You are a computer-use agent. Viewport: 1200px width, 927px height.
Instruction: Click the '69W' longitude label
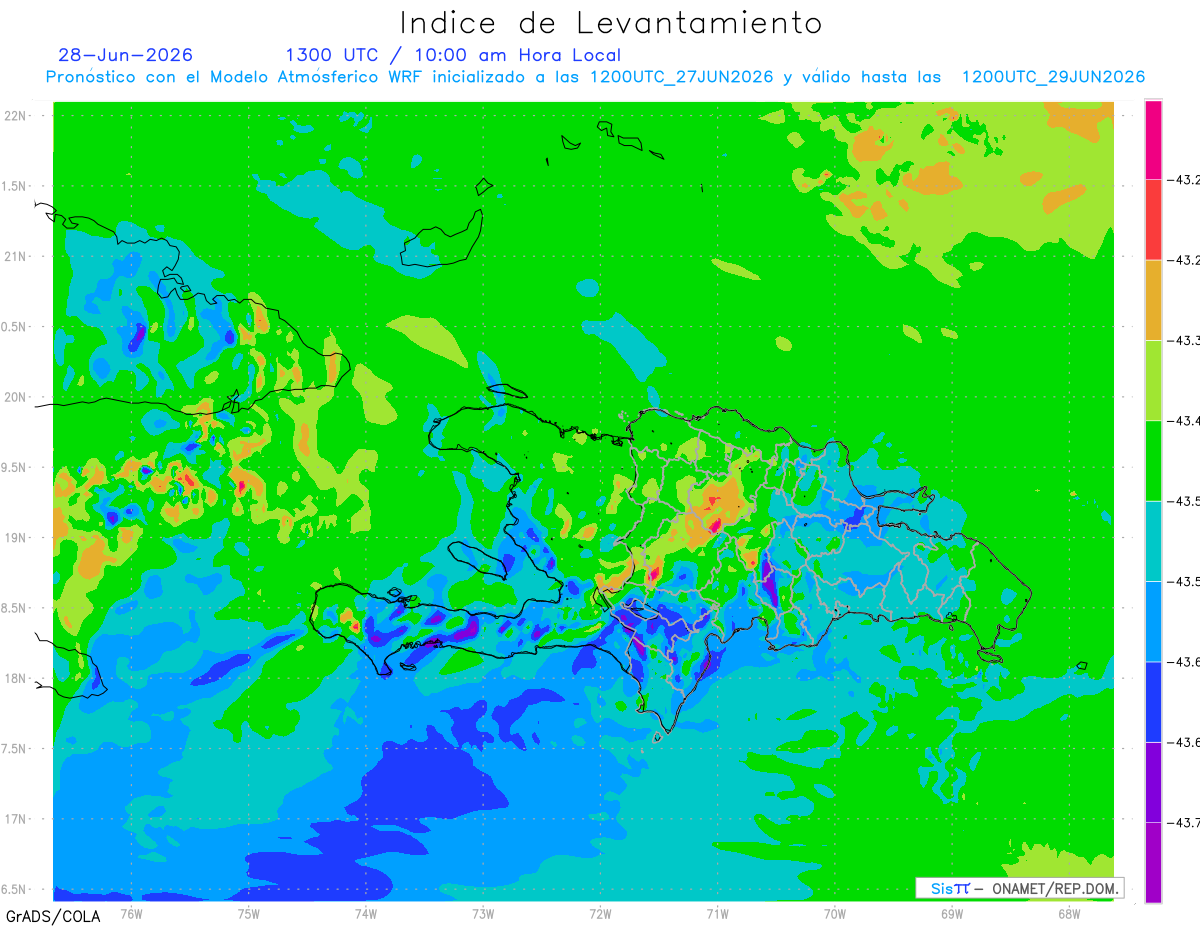coord(951,913)
